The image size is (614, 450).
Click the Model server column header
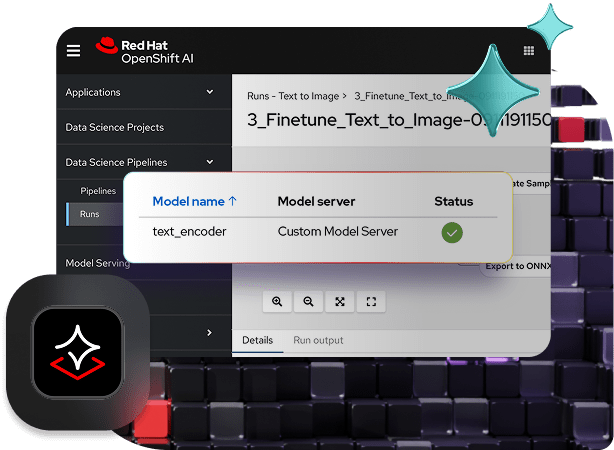316,201
